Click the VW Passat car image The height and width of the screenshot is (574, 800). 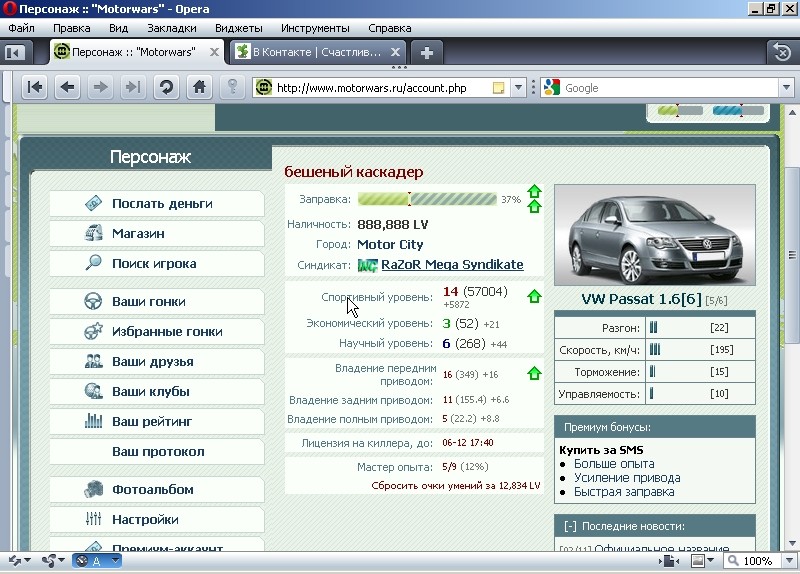pos(655,235)
